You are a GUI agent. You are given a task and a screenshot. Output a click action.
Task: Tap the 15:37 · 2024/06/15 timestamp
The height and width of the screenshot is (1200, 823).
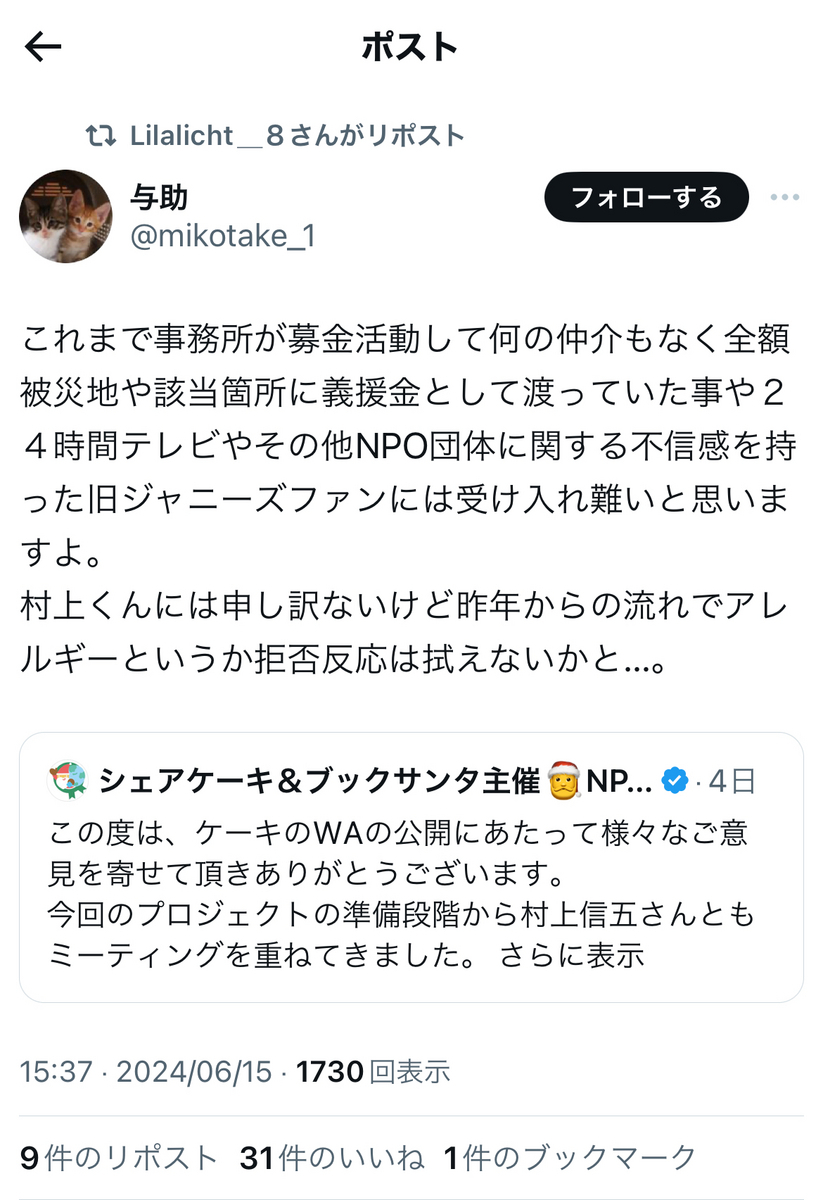click(x=146, y=1072)
